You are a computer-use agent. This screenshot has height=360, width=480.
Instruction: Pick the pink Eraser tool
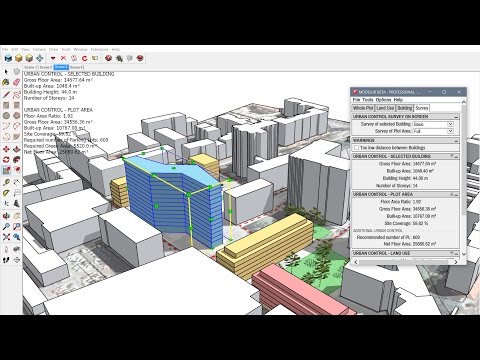click(x=17, y=82)
